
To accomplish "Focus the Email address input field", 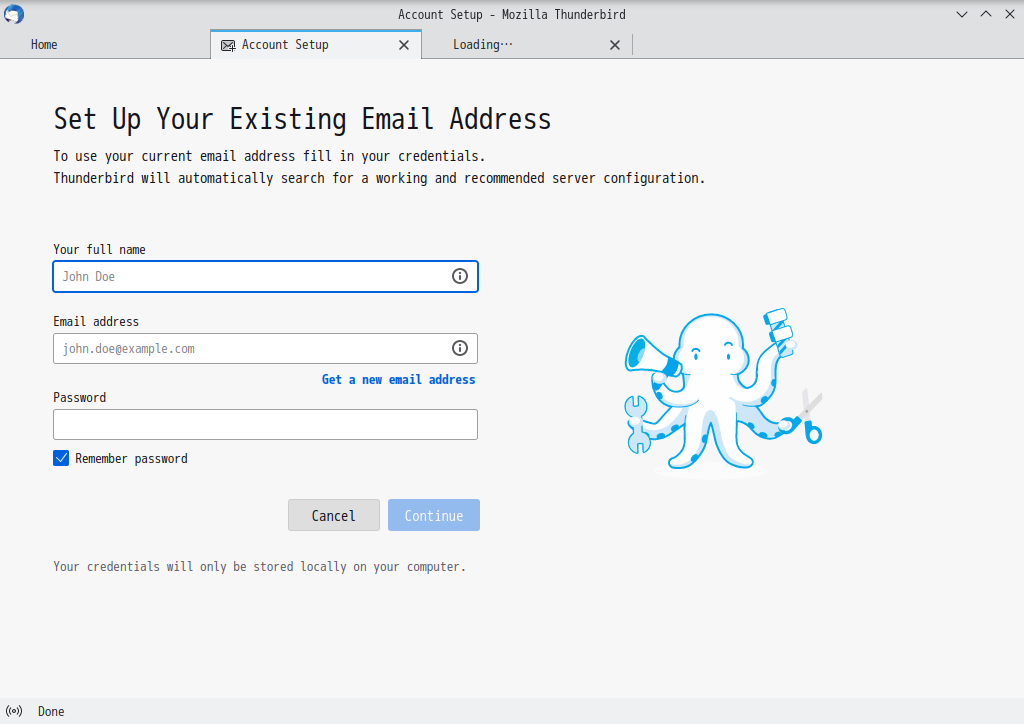I will (x=265, y=348).
